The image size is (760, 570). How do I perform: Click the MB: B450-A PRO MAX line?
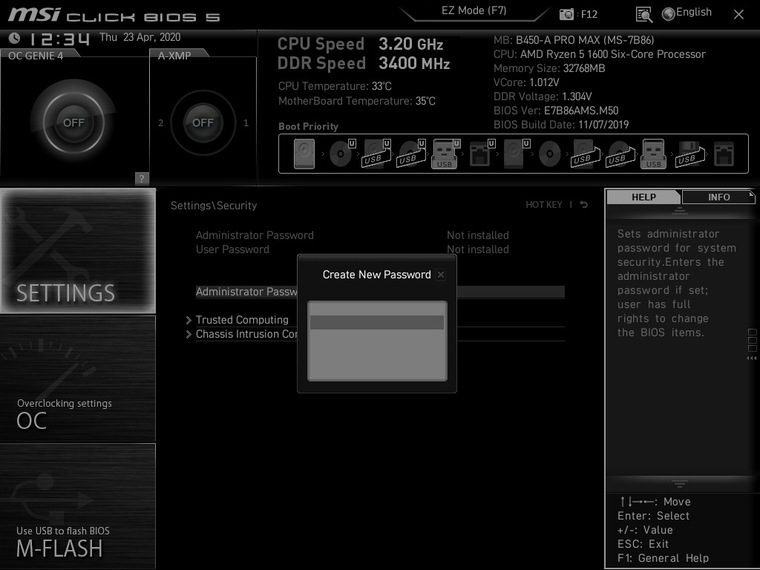point(573,40)
